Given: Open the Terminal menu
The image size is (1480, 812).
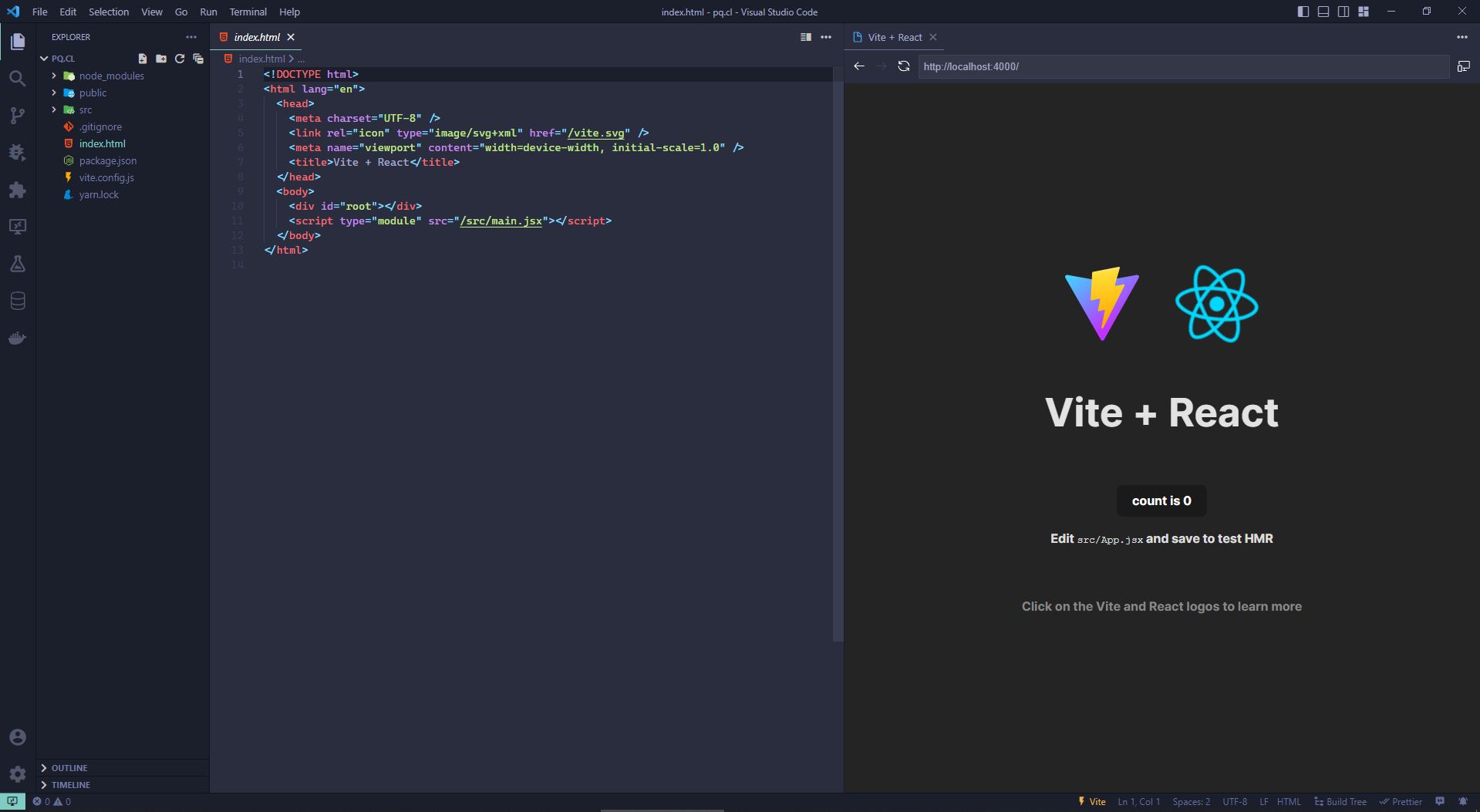Looking at the screenshot, I should point(248,12).
